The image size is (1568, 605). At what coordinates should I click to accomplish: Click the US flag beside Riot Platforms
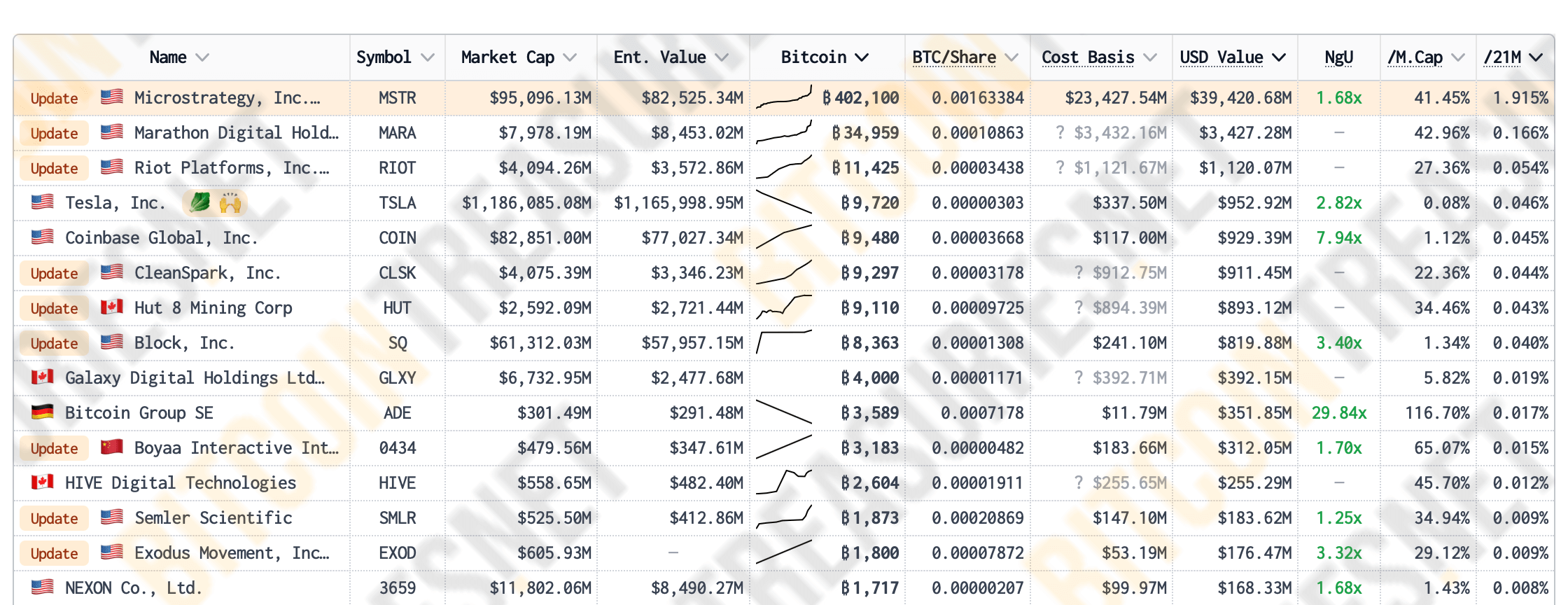coord(112,167)
